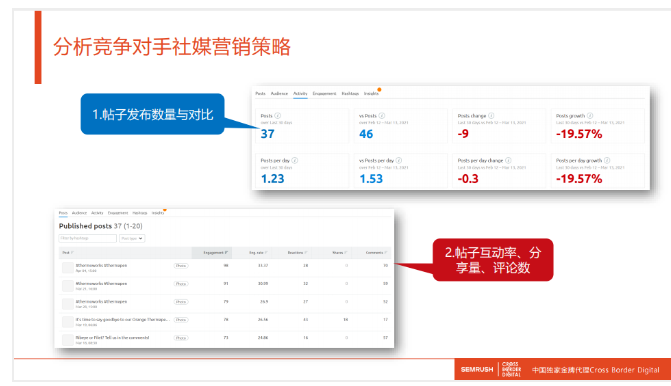
Task: Click the Photo badge on the Orange Thermapen post
Action: 181,320
